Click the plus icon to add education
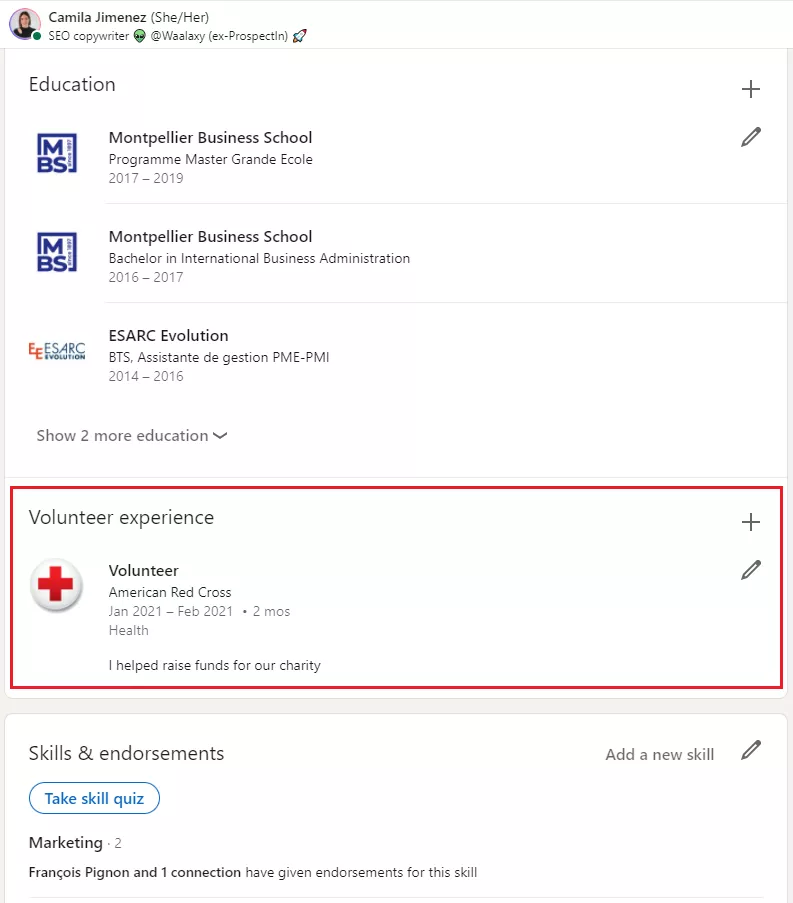 [751, 90]
